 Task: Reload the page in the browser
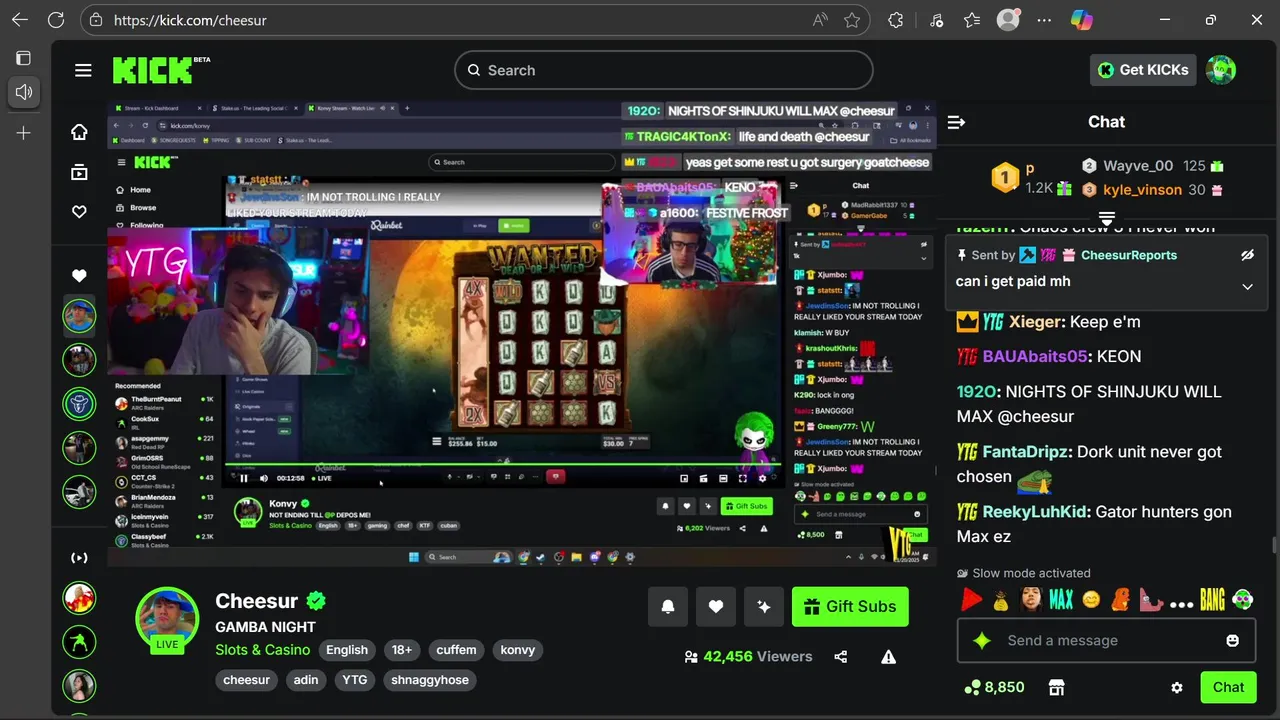pyautogui.click(x=56, y=20)
